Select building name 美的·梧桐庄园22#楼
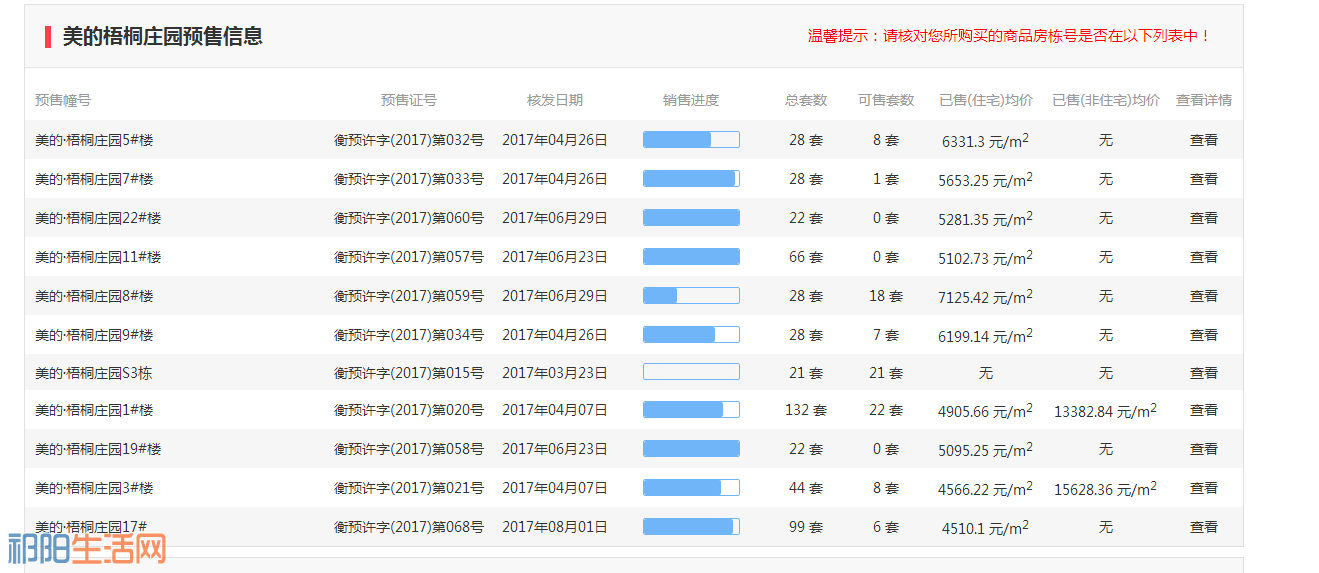Viewport: 1319px width, 573px height. pyautogui.click(x=98, y=218)
